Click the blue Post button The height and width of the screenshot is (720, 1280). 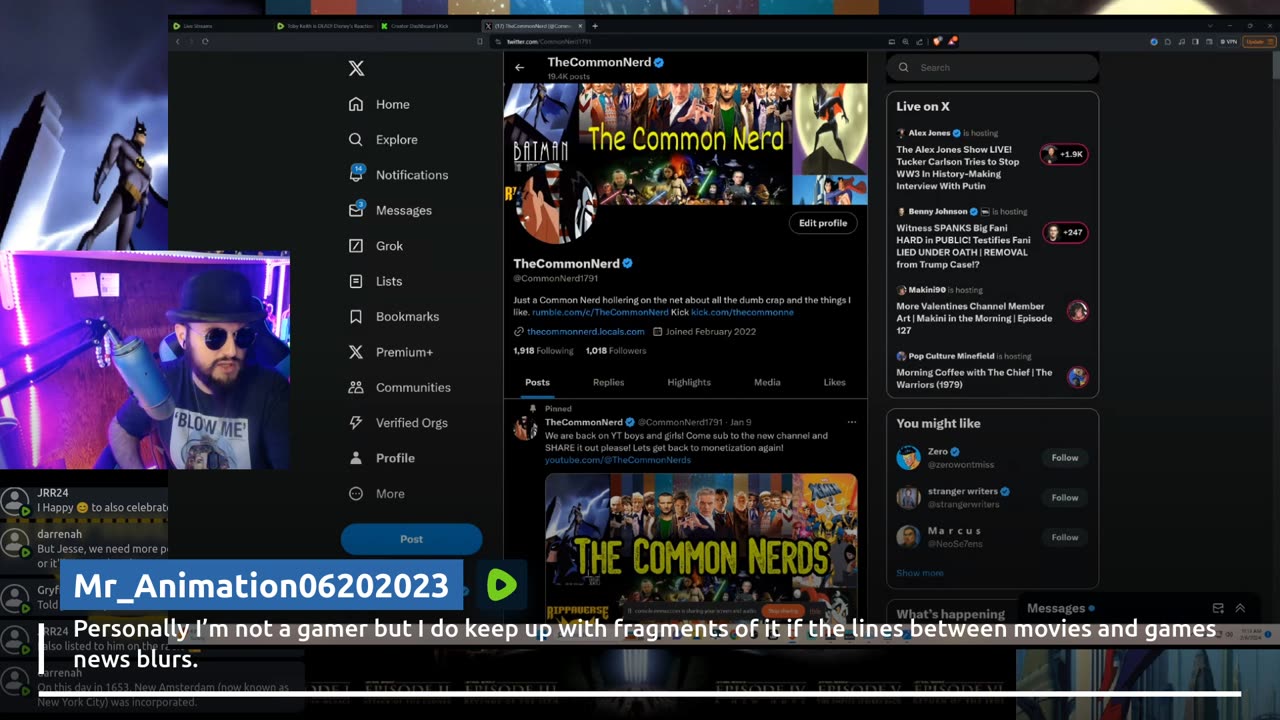[x=411, y=539]
